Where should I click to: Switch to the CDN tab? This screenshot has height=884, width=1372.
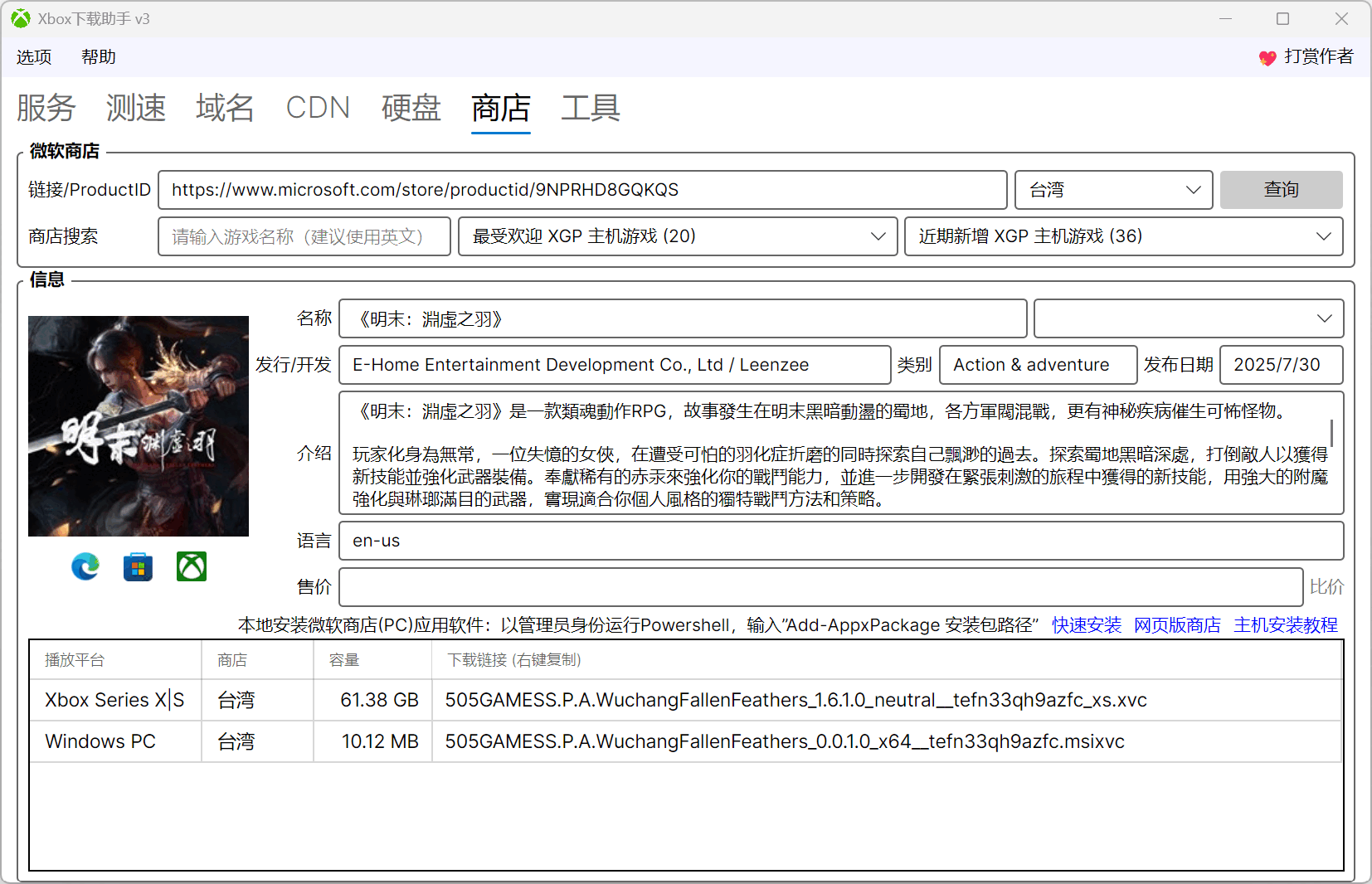(318, 108)
